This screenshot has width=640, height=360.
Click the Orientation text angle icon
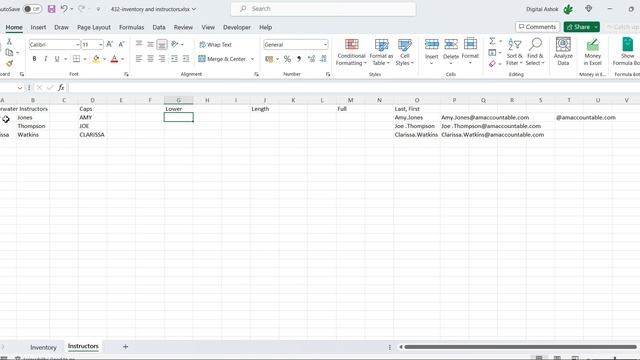(175, 44)
